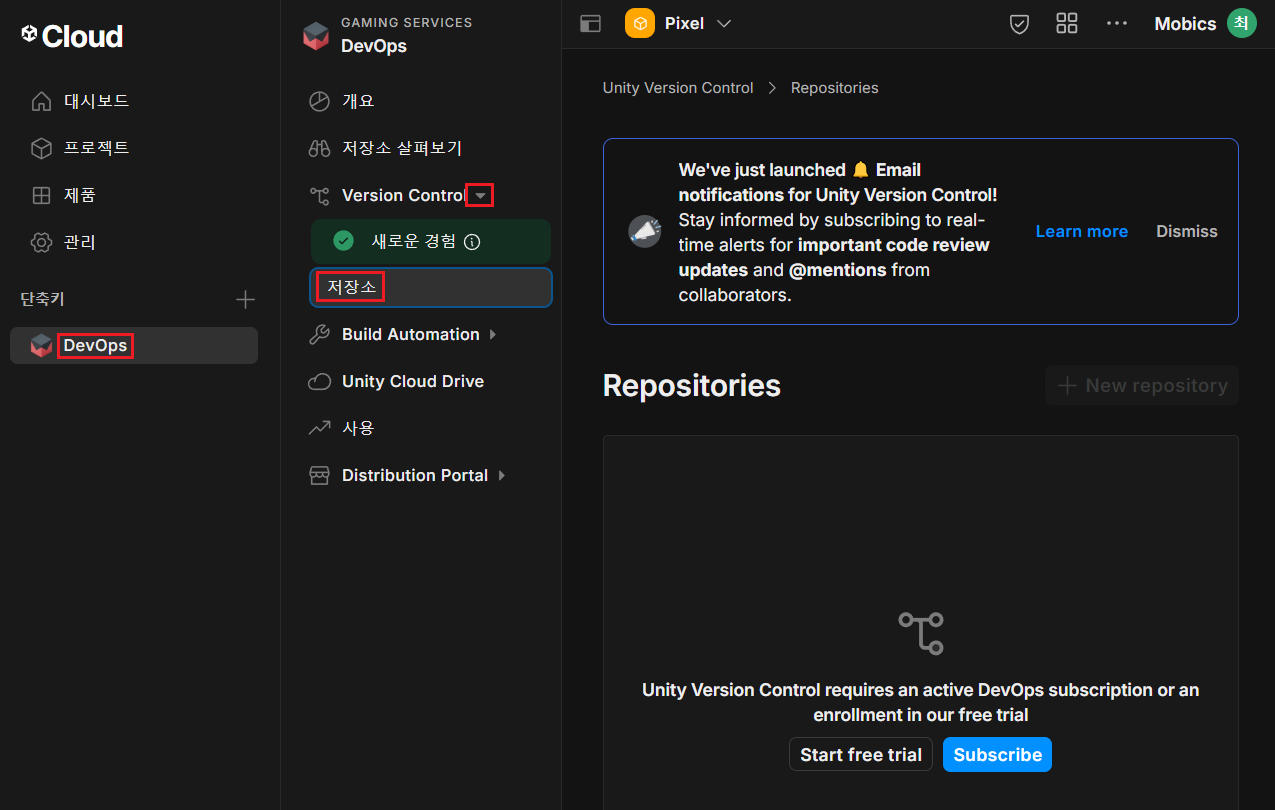Viewport: 1275px width, 810px height.
Task: Click the Gaming Services DevOps header icon
Action: [x=316, y=35]
